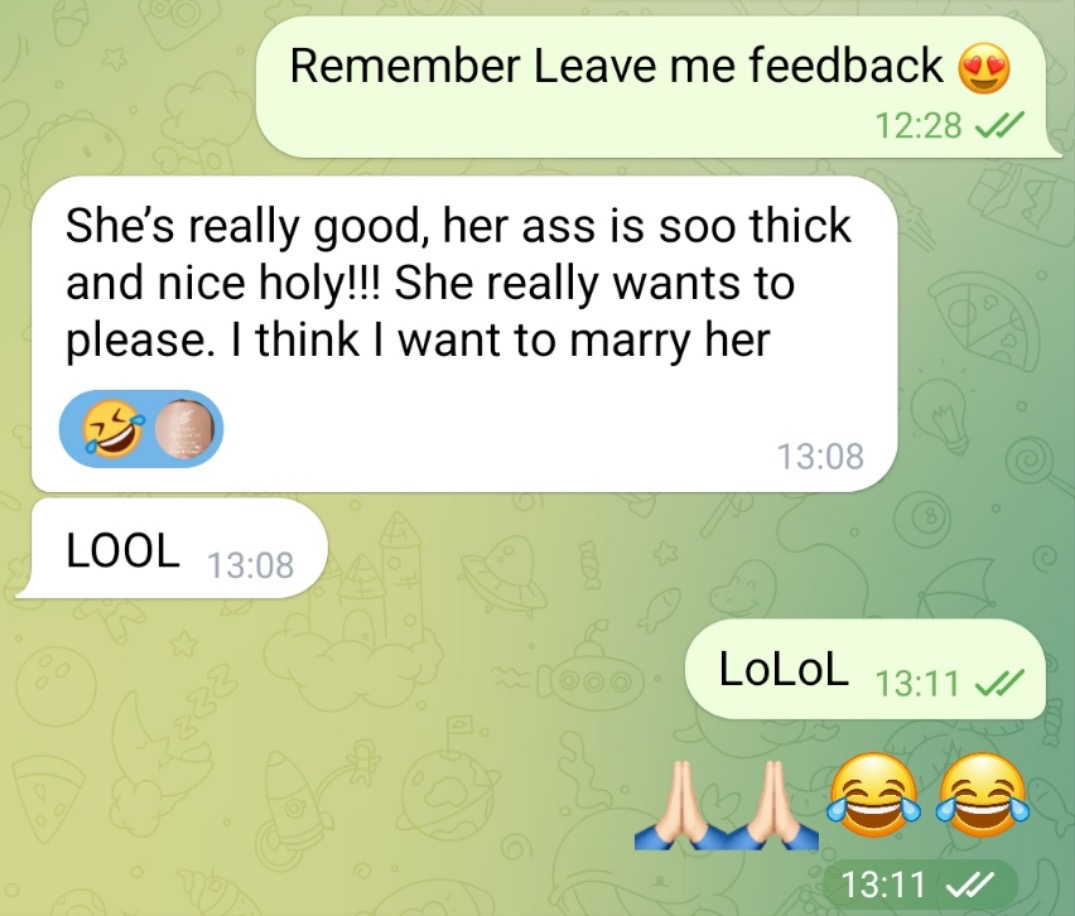The height and width of the screenshot is (916, 1075).
Task: Select the 'She's really good' message bubble
Action: [464, 334]
